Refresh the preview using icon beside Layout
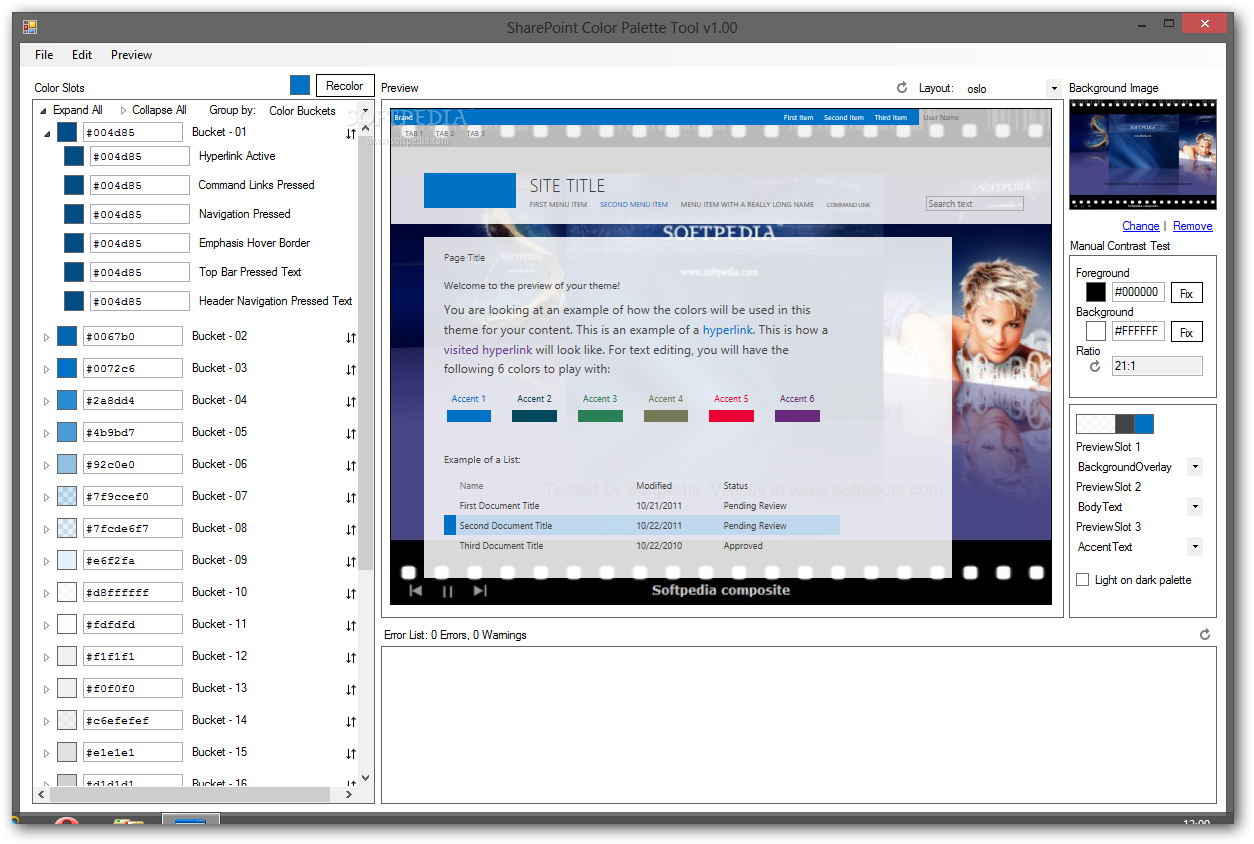 [902, 88]
